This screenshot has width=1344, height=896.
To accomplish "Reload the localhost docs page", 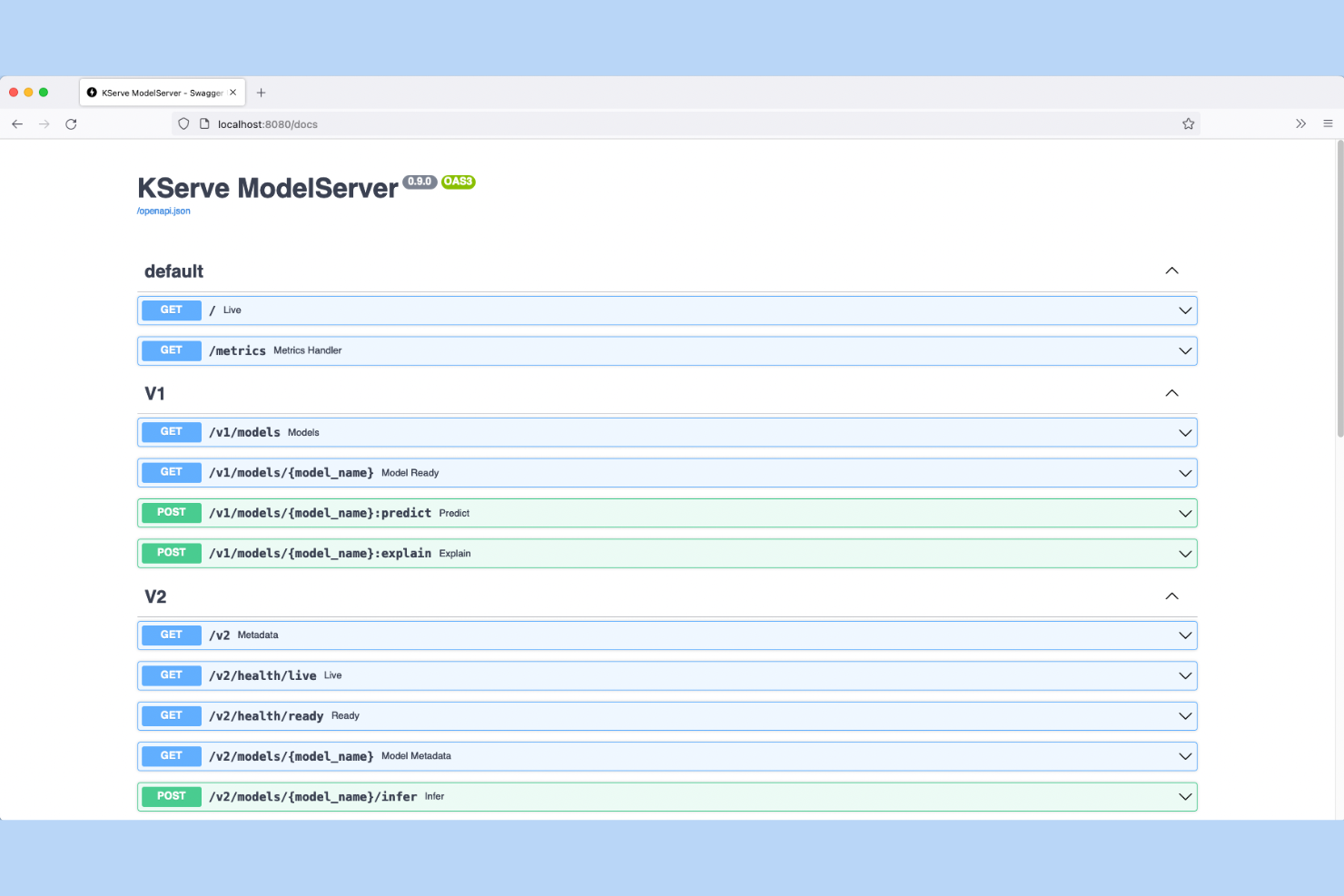I will coord(71,124).
